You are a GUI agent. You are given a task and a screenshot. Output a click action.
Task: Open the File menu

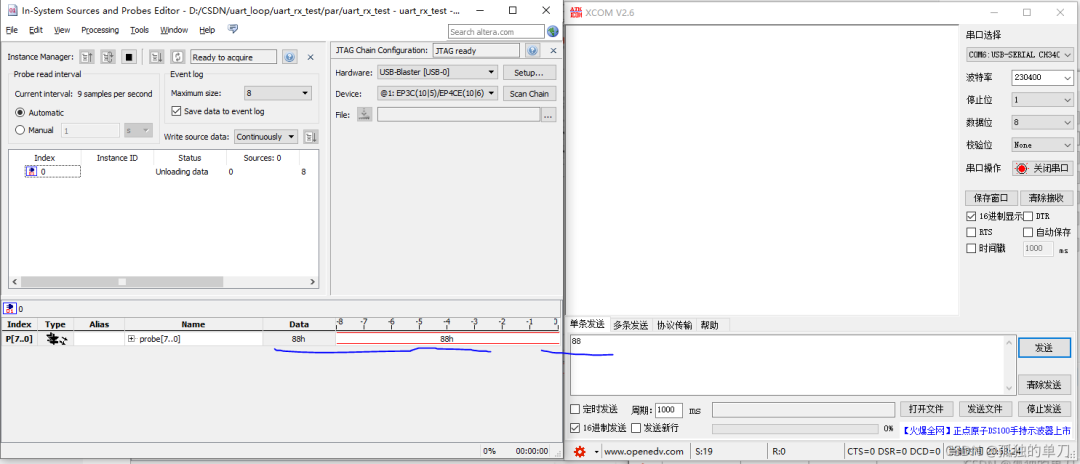tap(12, 30)
